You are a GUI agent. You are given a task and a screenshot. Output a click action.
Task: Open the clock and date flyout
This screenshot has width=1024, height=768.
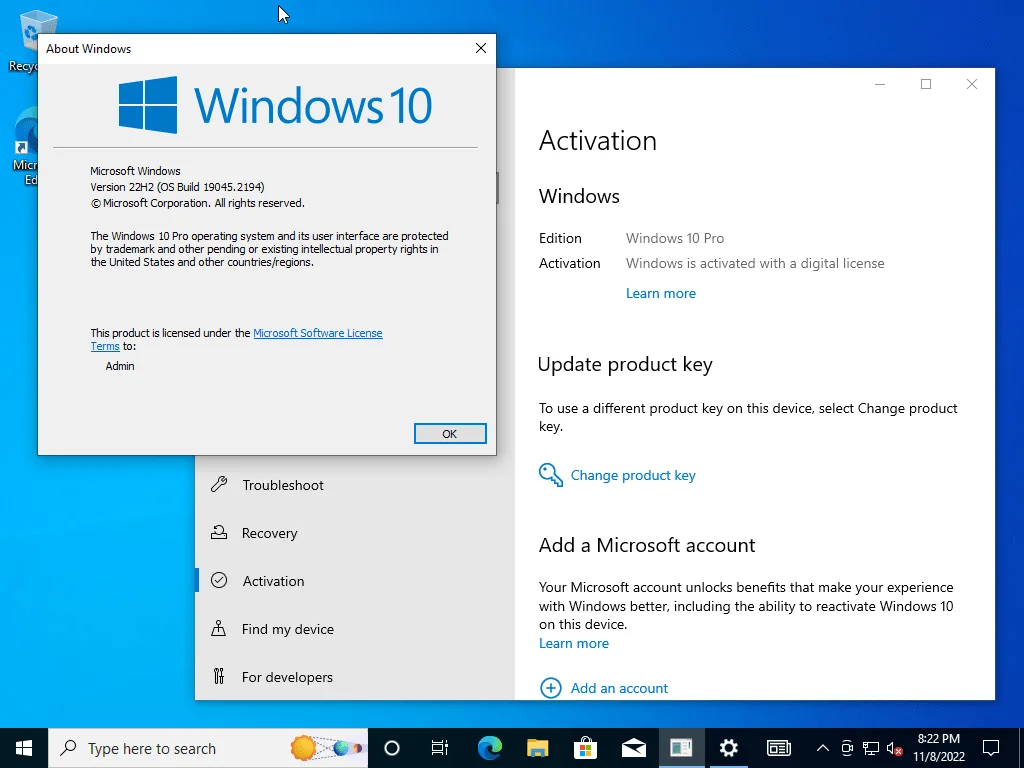(x=939, y=748)
